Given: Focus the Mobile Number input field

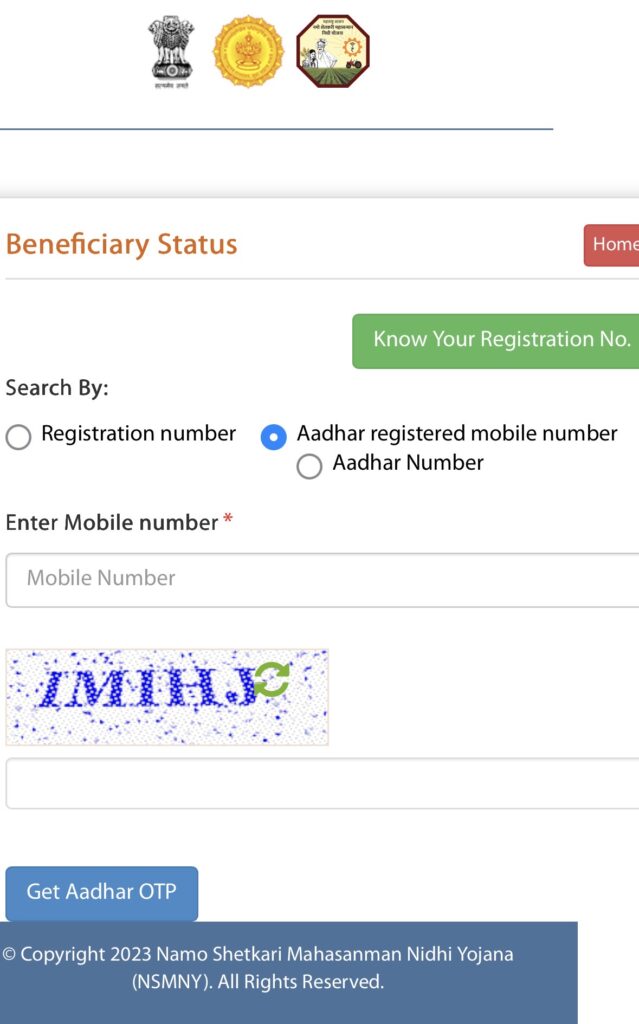Looking at the screenshot, I should pyautogui.click(x=320, y=579).
